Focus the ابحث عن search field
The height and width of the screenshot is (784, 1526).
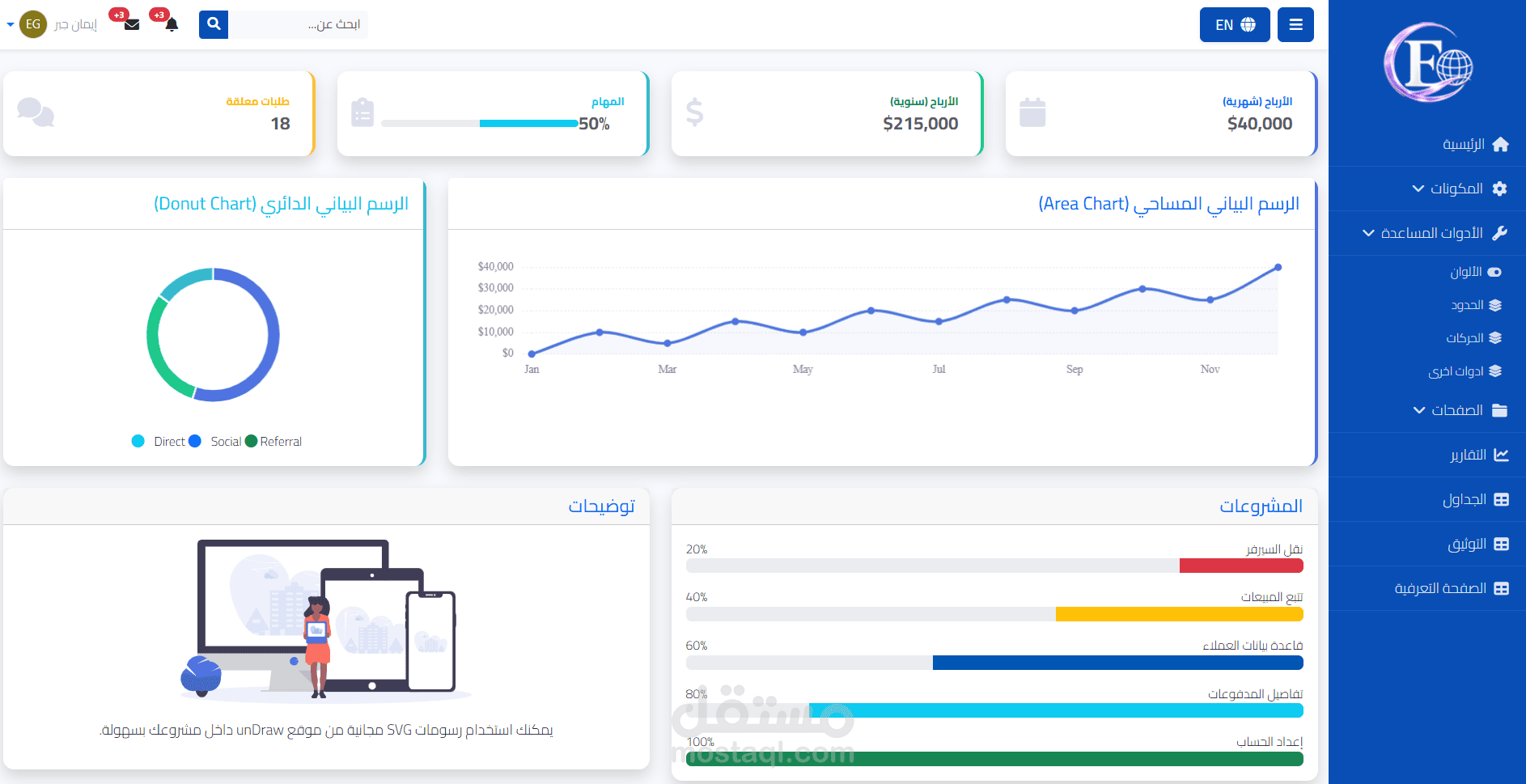298,24
